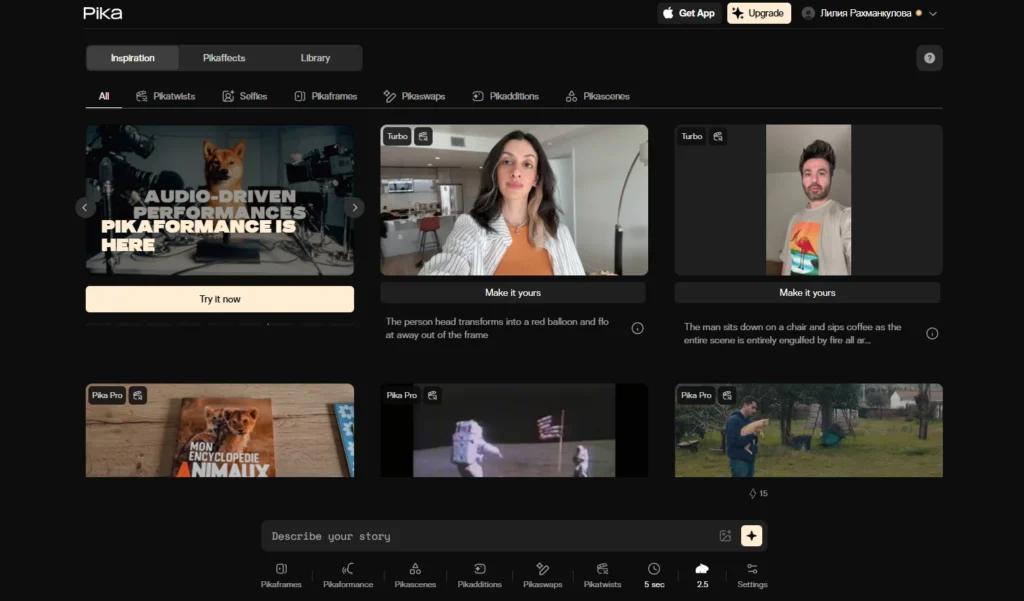Image resolution: width=1024 pixels, height=601 pixels.
Task: Filter by Pikaswaps category
Action: tap(414, 96)
